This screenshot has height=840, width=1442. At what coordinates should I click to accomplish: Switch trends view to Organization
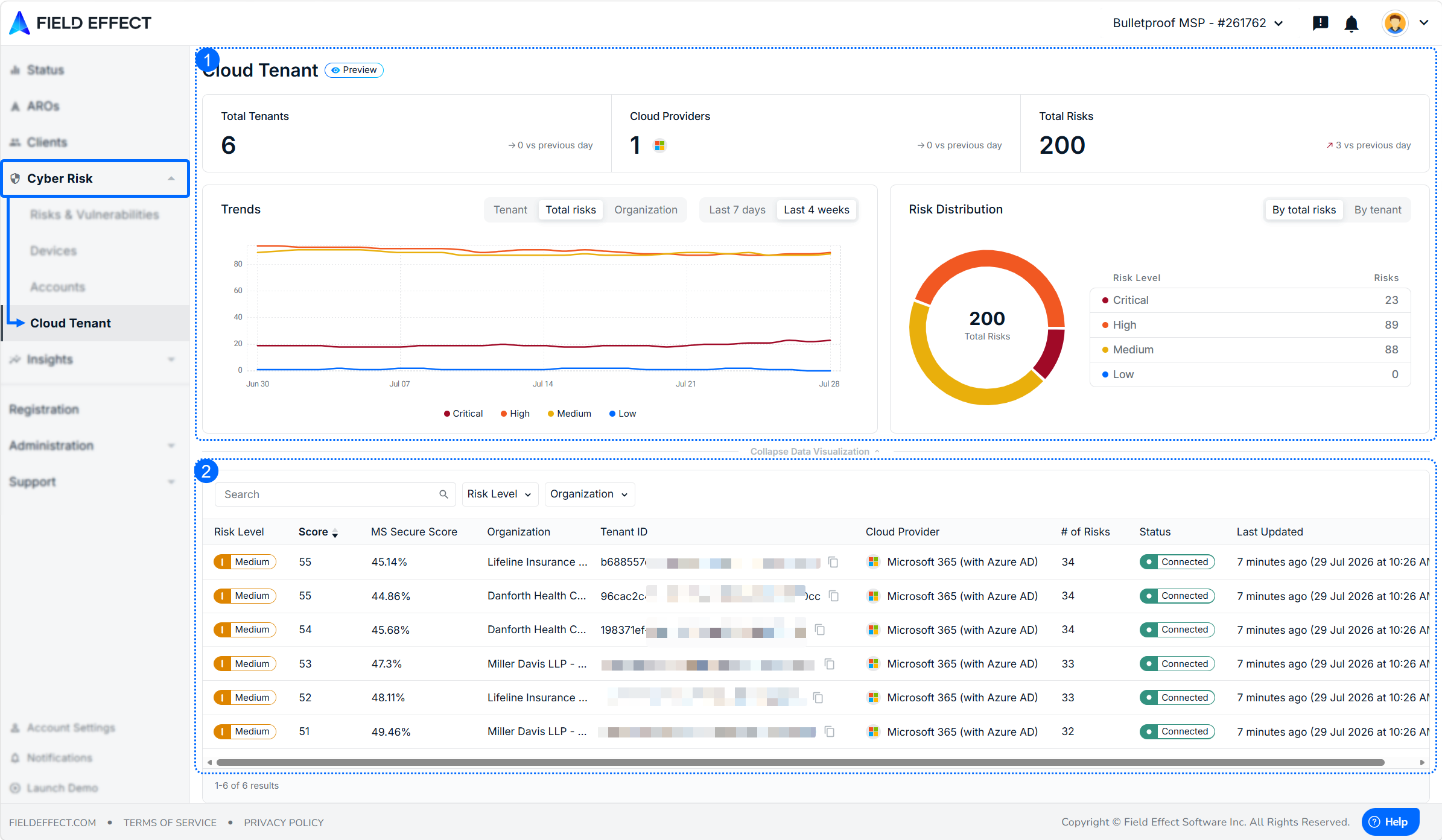pos(646,210)
